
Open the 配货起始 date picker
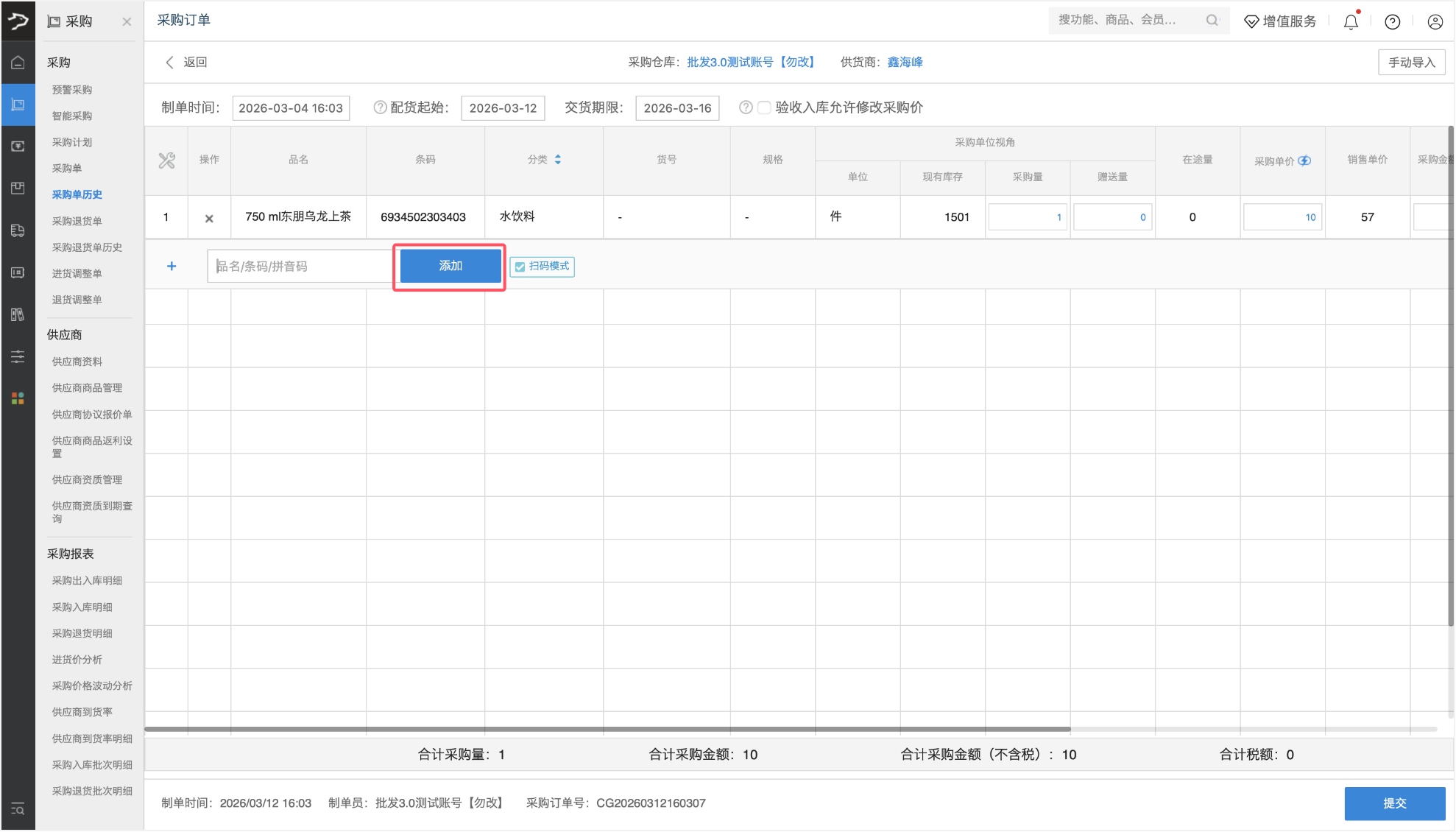503,108
